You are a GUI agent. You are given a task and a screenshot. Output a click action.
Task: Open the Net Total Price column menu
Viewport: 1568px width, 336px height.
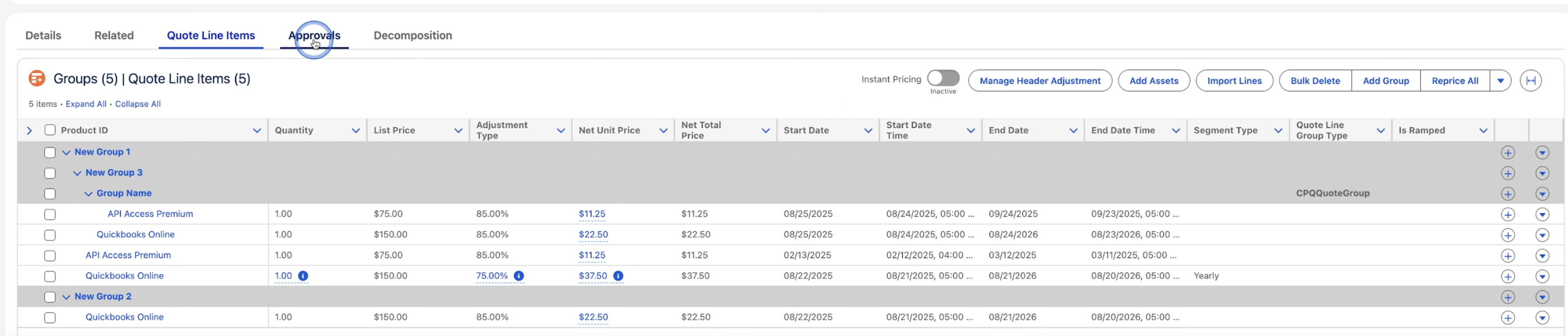click(x=766, y=130)
